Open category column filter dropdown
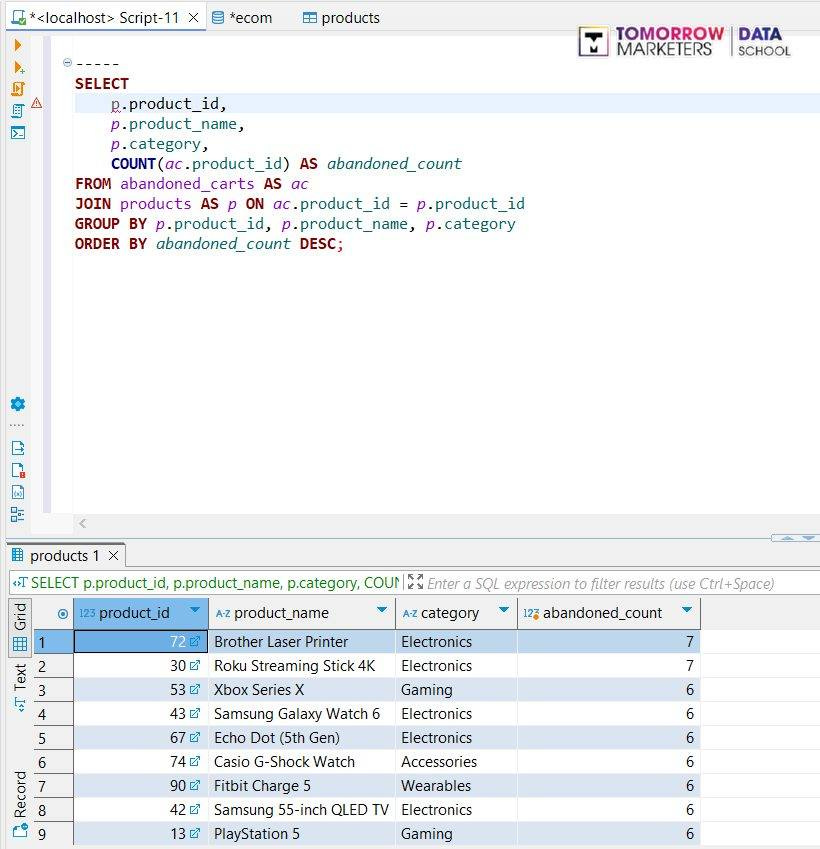The image size is (820, 849). (x=504, y=610)
